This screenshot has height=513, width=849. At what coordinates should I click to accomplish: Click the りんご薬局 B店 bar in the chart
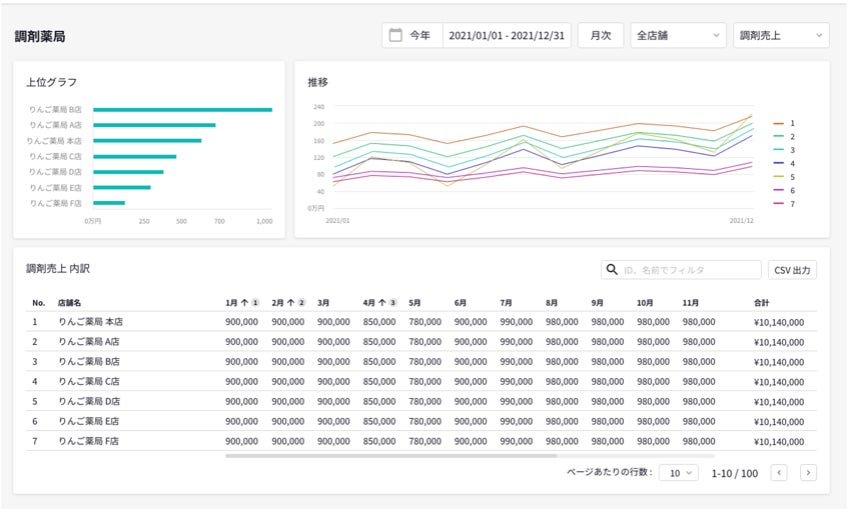point(182,110)
